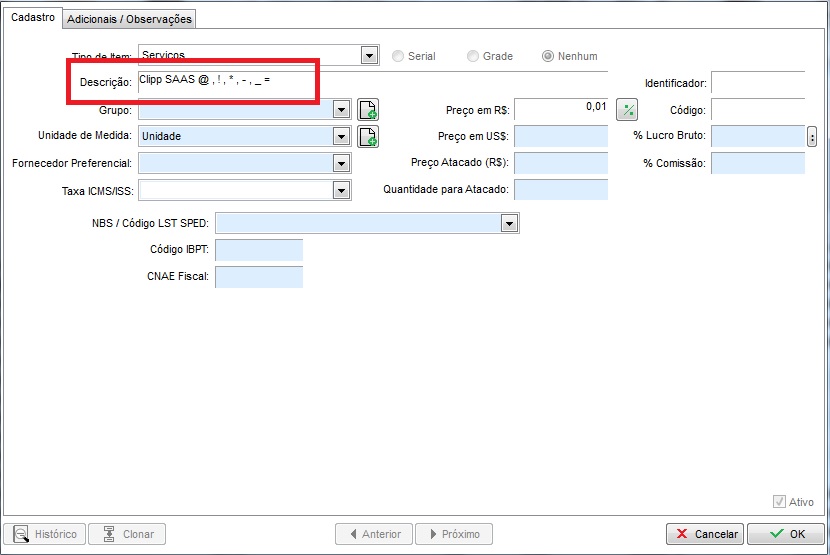Viewport: 830px width, 555px height.
Task: Click the Cancelar button
Action: click(x=704, y=534)
